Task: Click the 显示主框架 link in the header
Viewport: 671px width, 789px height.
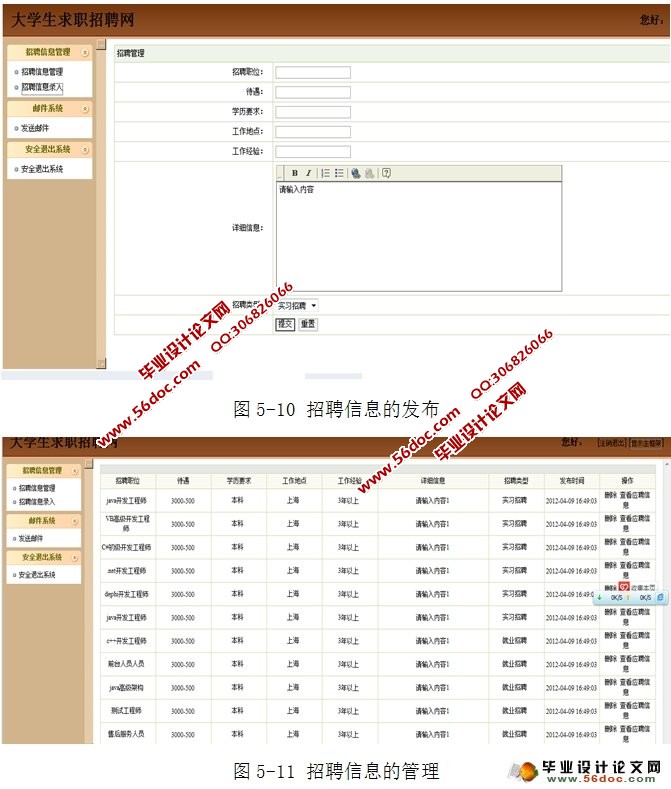Action: [x=646, y=442]
